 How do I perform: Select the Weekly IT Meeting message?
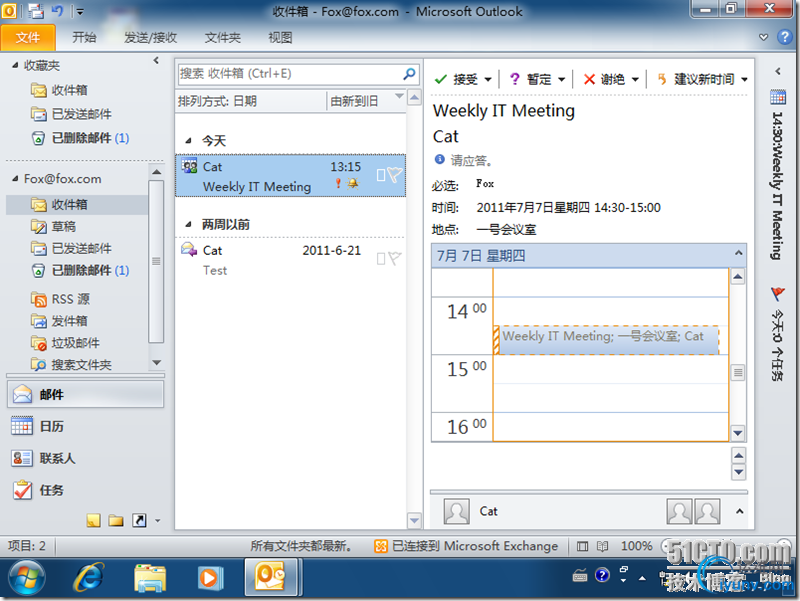pyautogui.click(x=290, y=176)
